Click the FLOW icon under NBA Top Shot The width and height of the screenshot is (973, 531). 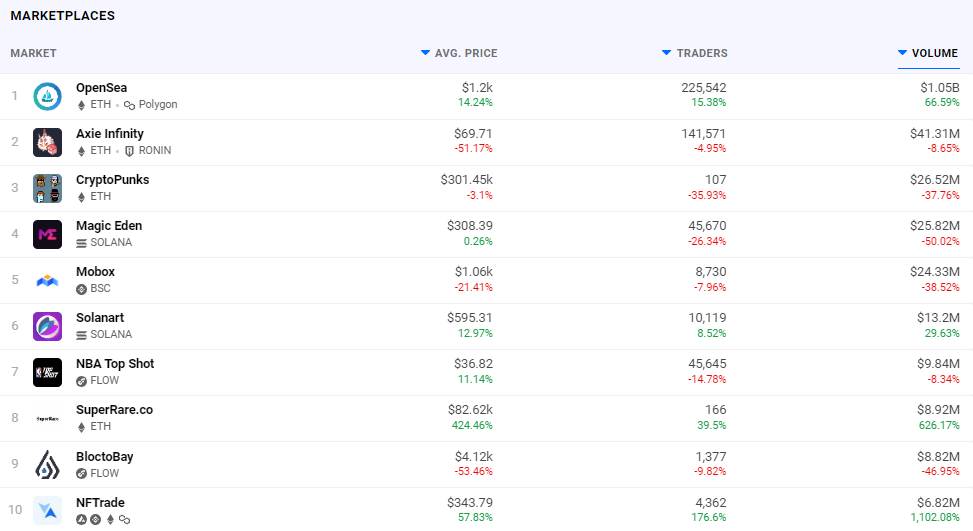pyautogui.click(x=81, y=381)
